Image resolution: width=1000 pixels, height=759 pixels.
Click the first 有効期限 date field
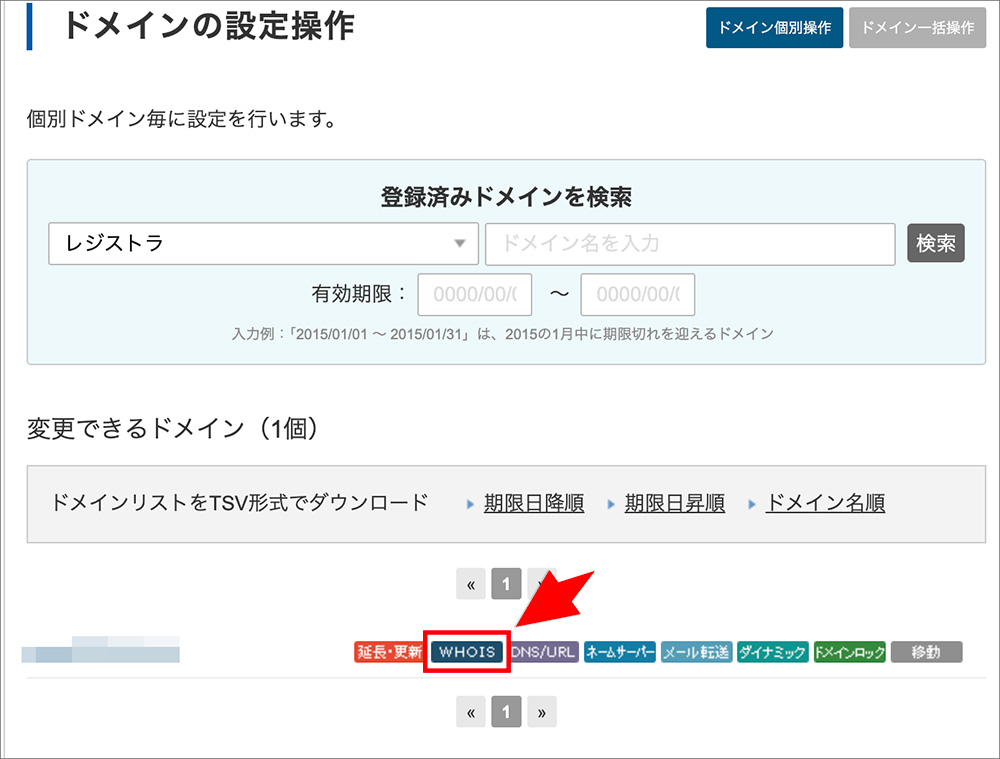pyautogui.click(x=475, y=294)
